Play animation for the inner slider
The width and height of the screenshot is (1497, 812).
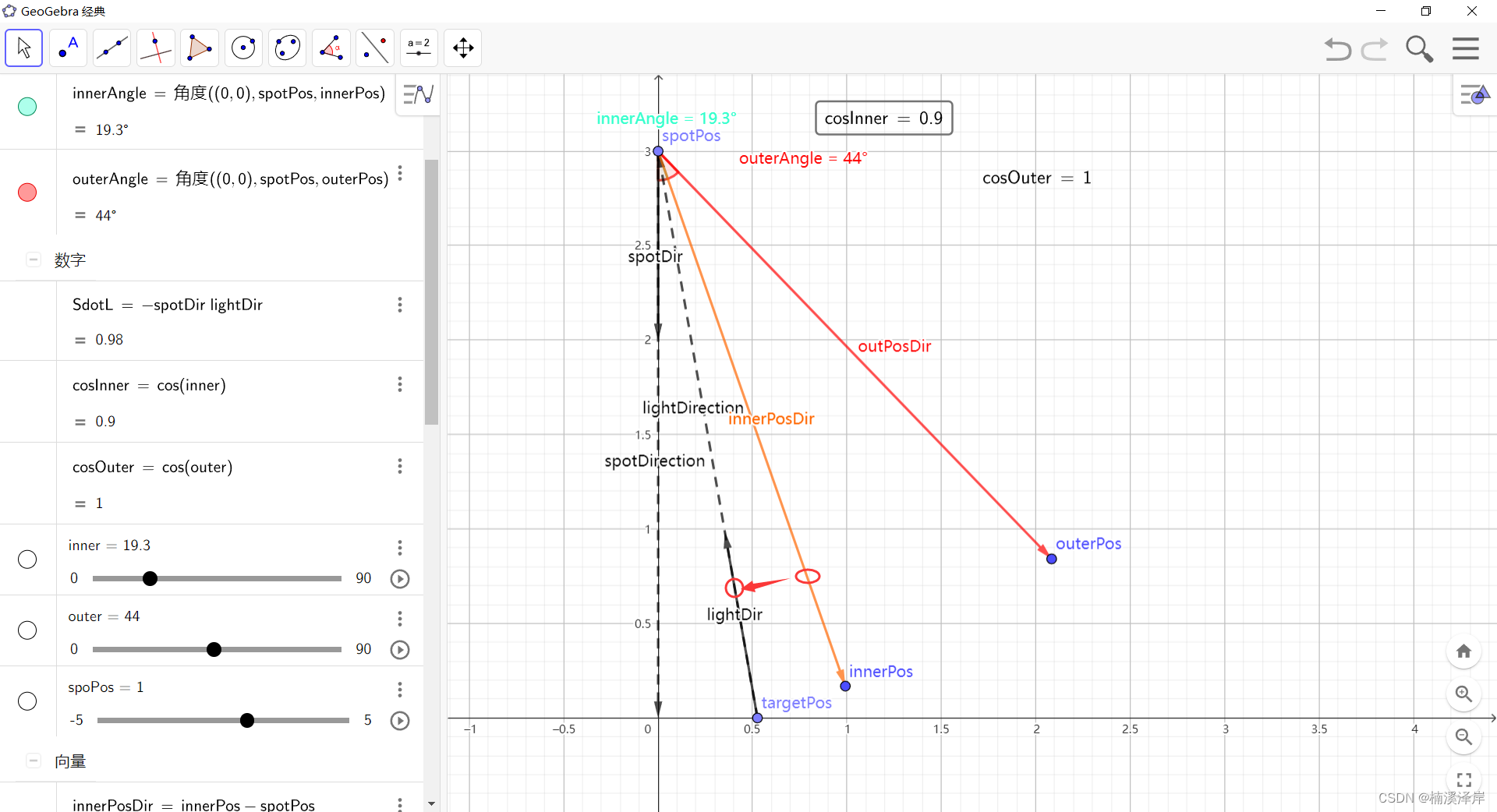point(400,578)
